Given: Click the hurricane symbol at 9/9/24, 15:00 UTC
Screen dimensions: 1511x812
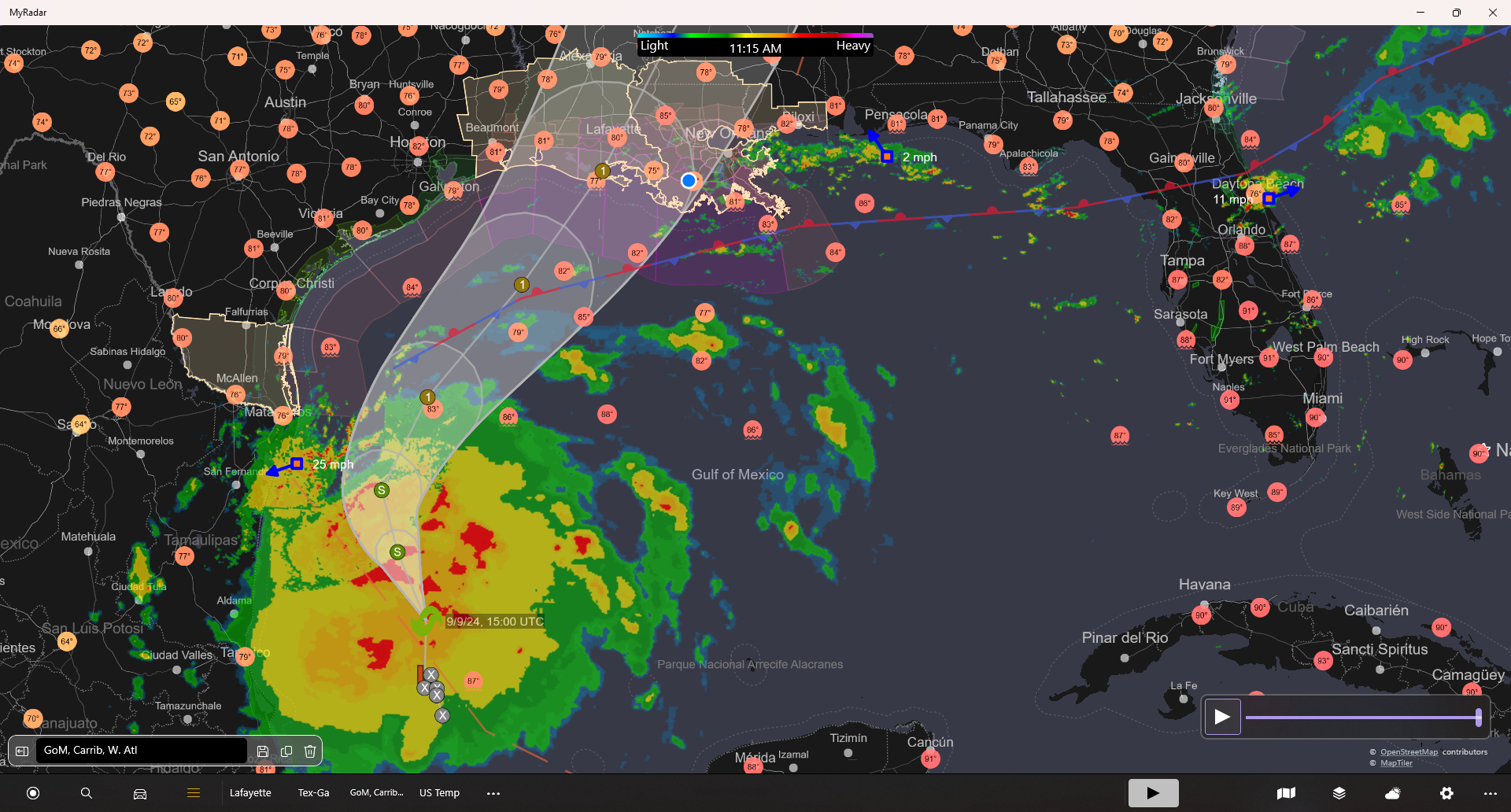Looking at the screenshot, I should coord(426,621).
